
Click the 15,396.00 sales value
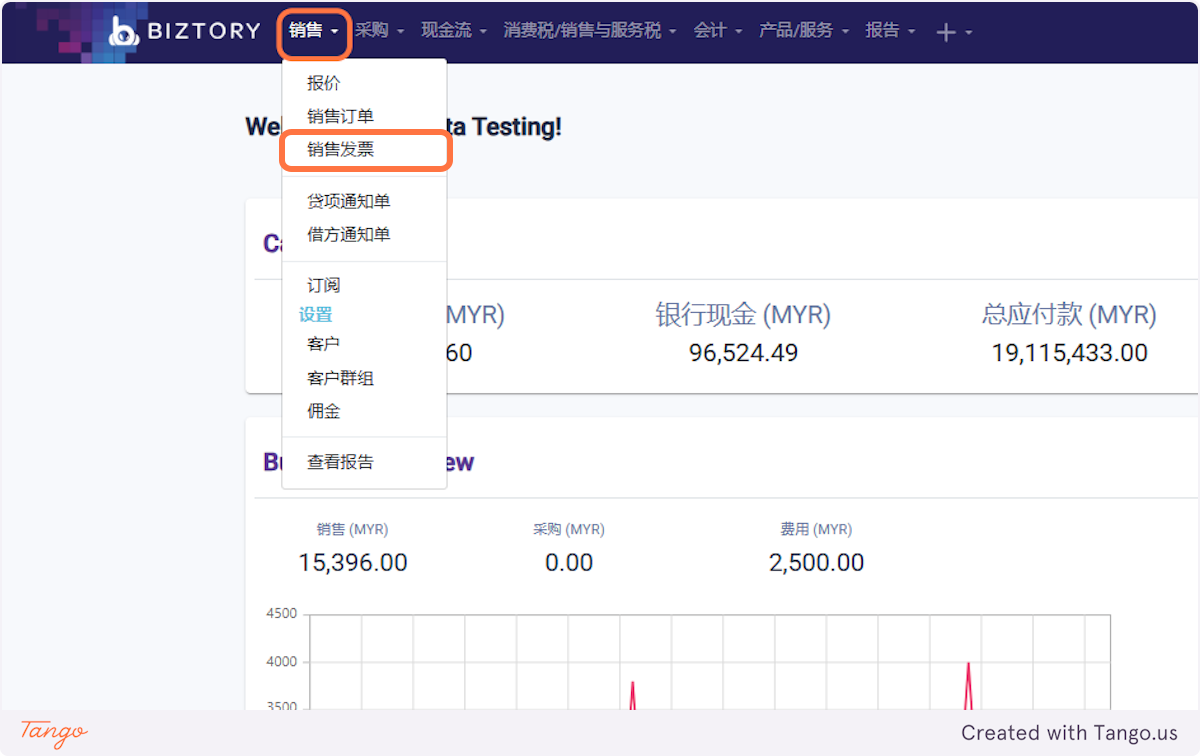click(x=353, y=563)
